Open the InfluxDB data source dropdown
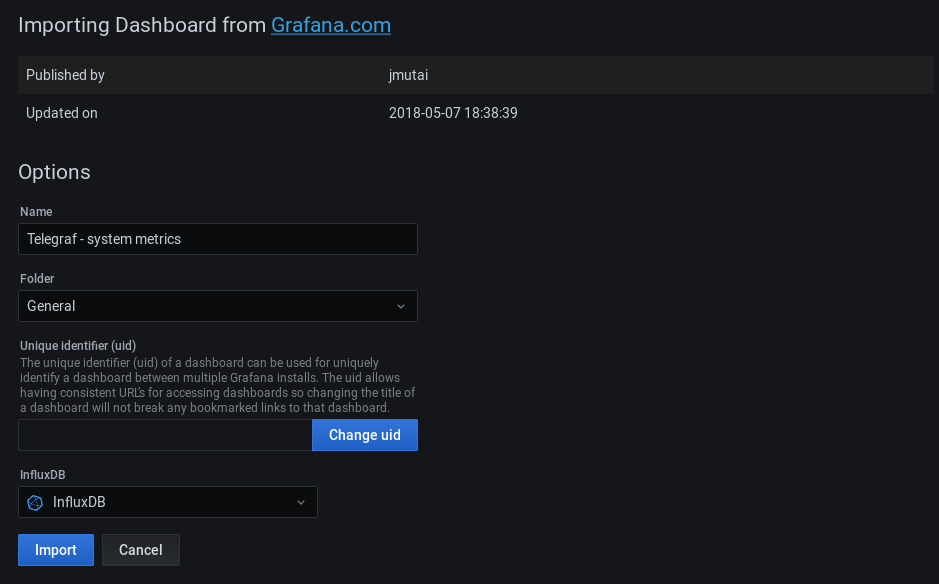The height and width of the screenshot is (584, 939). 168,502
